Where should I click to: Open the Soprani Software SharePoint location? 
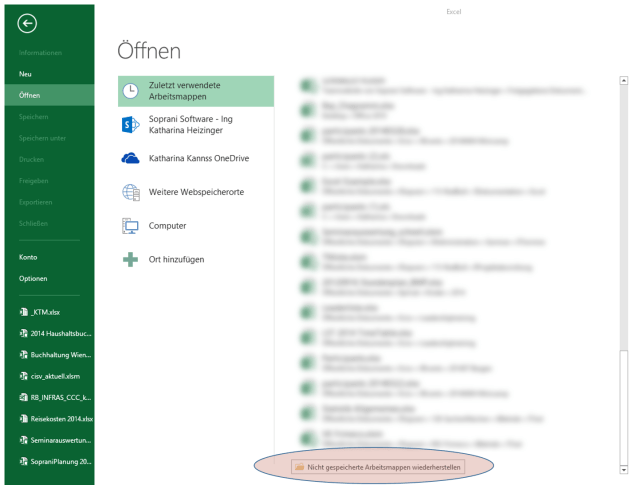coord(130,125)
